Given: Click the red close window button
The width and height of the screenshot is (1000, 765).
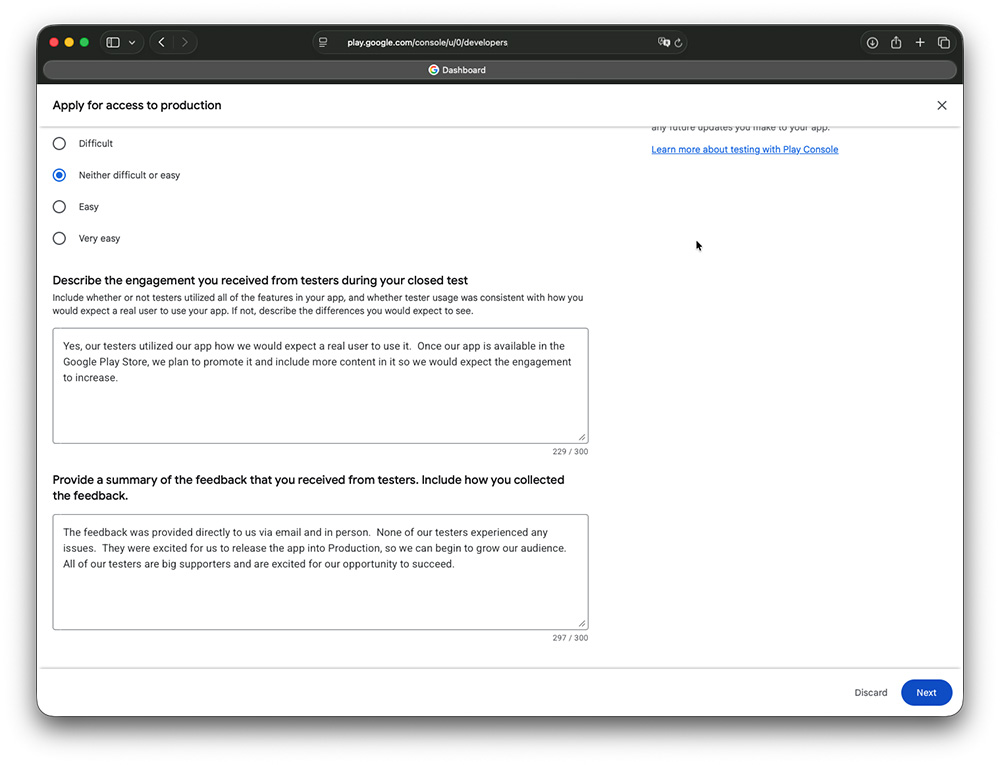Looking at the screenshot, I should tap(54, 42).
